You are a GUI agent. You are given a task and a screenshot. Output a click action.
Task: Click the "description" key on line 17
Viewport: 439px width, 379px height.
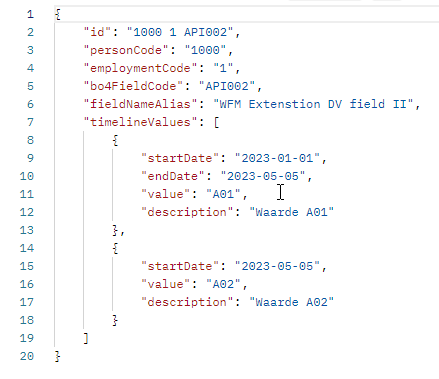(187, 302)
